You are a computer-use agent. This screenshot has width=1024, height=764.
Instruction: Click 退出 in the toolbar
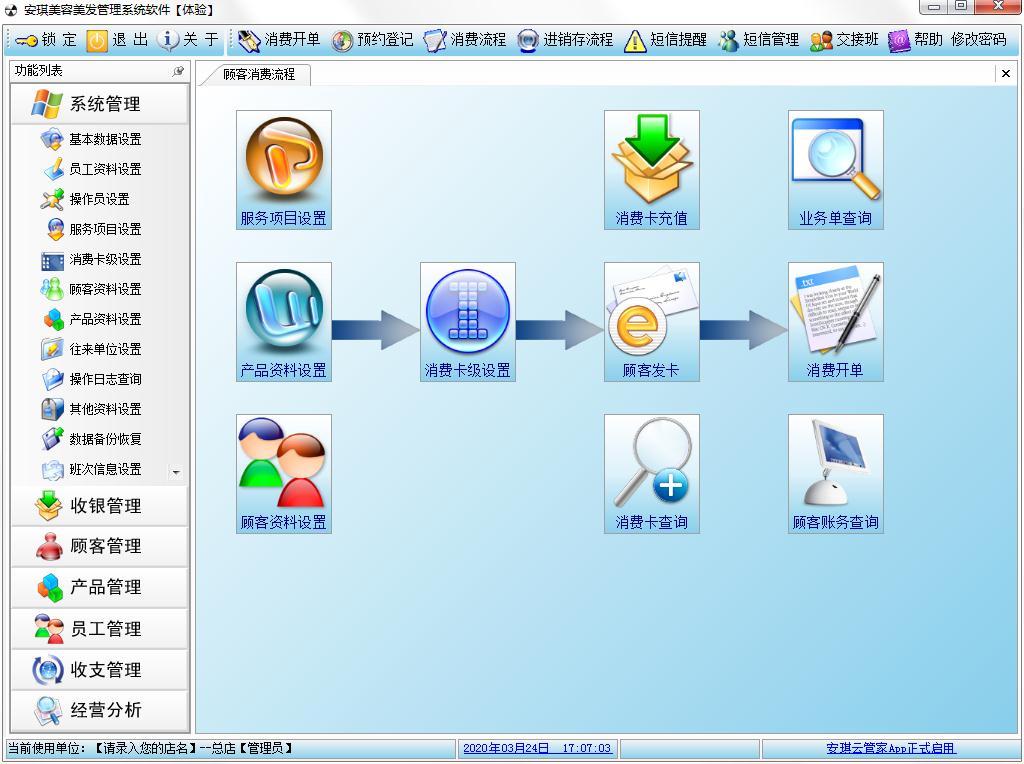coord(118,40)
